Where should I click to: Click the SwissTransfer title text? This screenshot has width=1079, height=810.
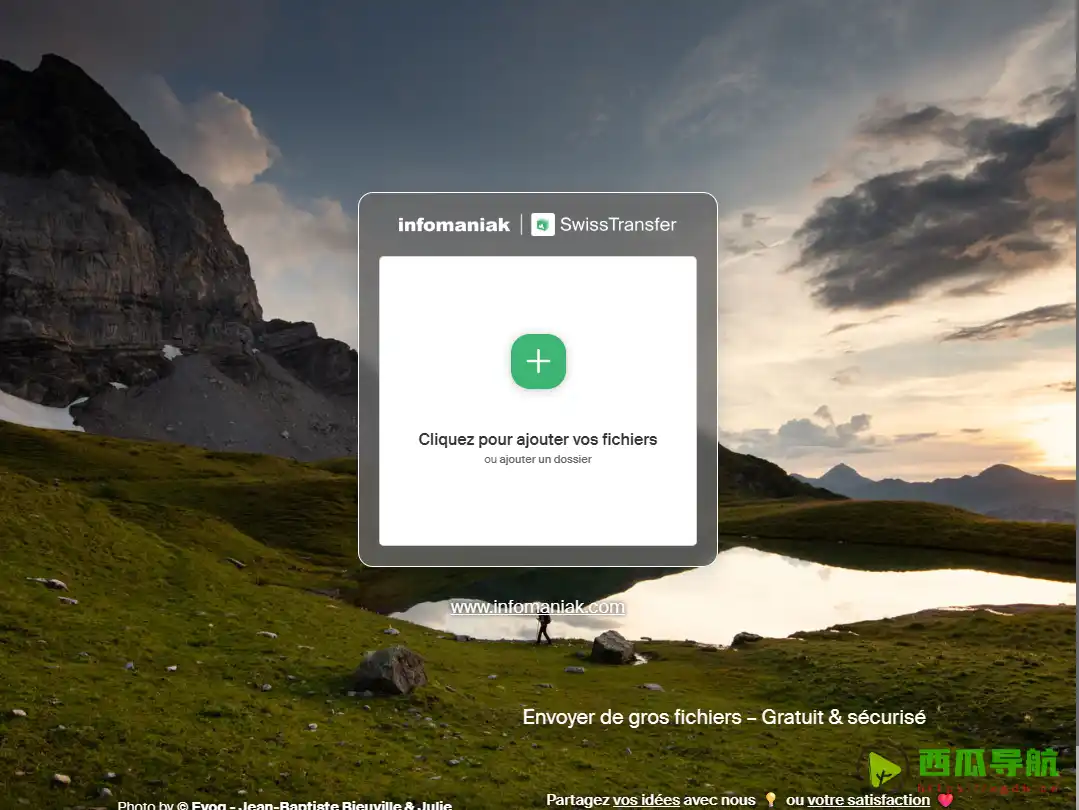618,224
